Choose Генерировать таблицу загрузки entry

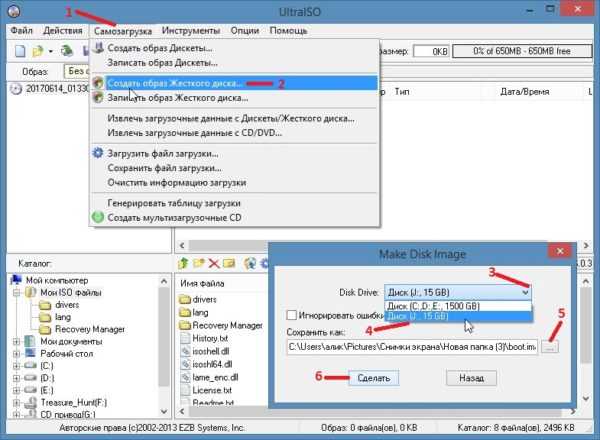pyautogui.click(x=235, y=203)
